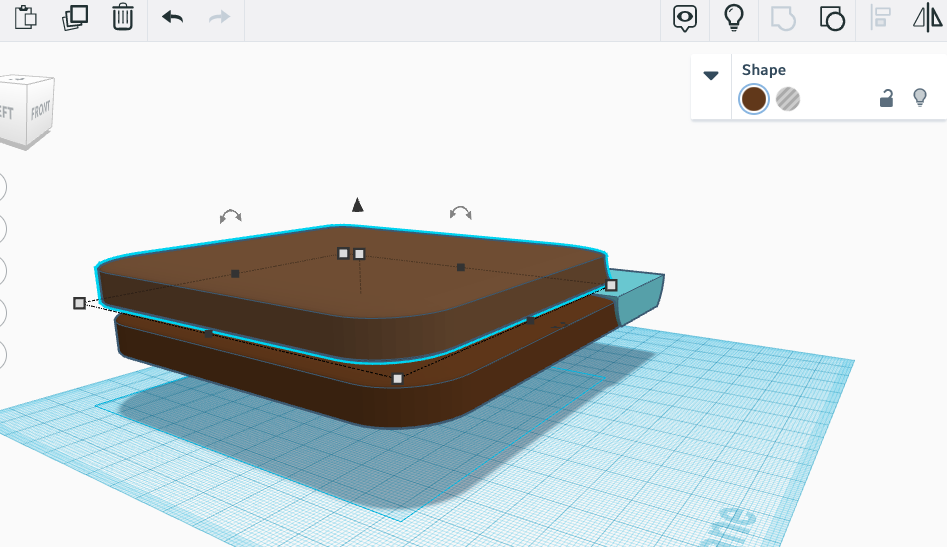The height and width of the screenshot is (547, 947).
Task: Select the far-left white corner handle
Action: 79,303
